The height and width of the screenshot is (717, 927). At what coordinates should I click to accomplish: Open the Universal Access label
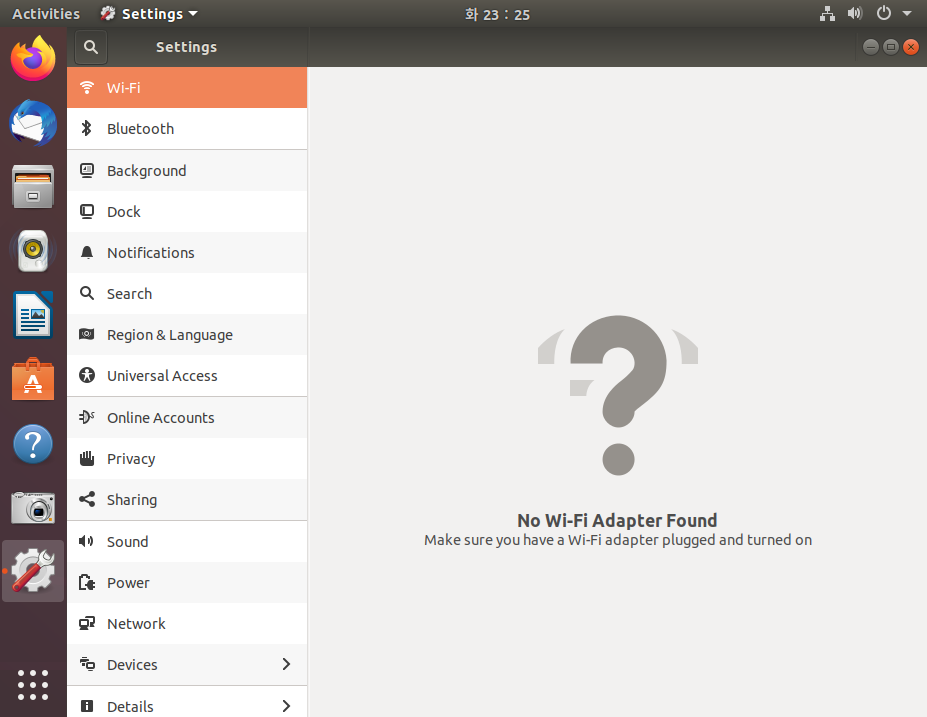[x=162, y=375]
